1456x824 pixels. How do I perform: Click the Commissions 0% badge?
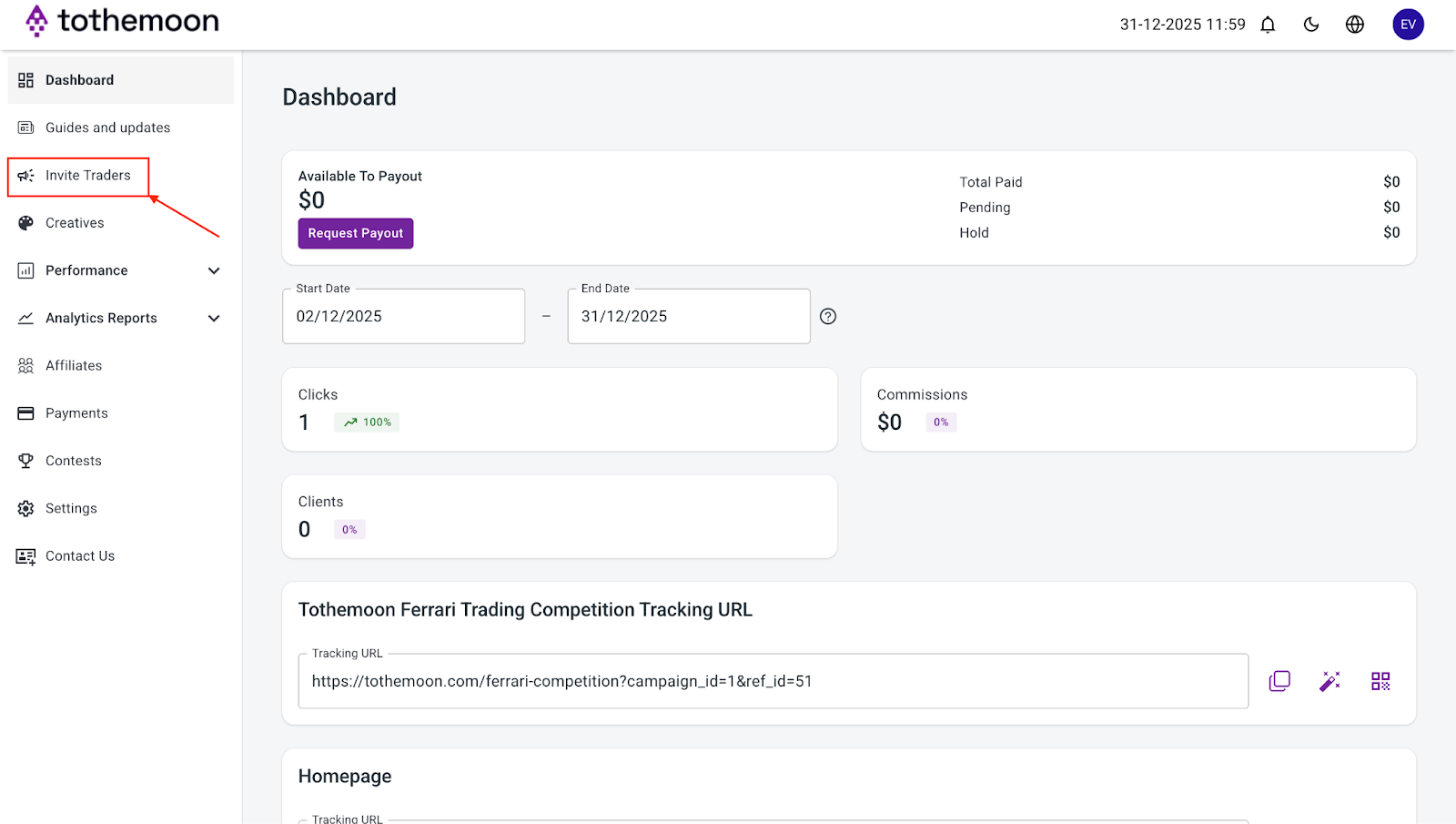(941, 422)
